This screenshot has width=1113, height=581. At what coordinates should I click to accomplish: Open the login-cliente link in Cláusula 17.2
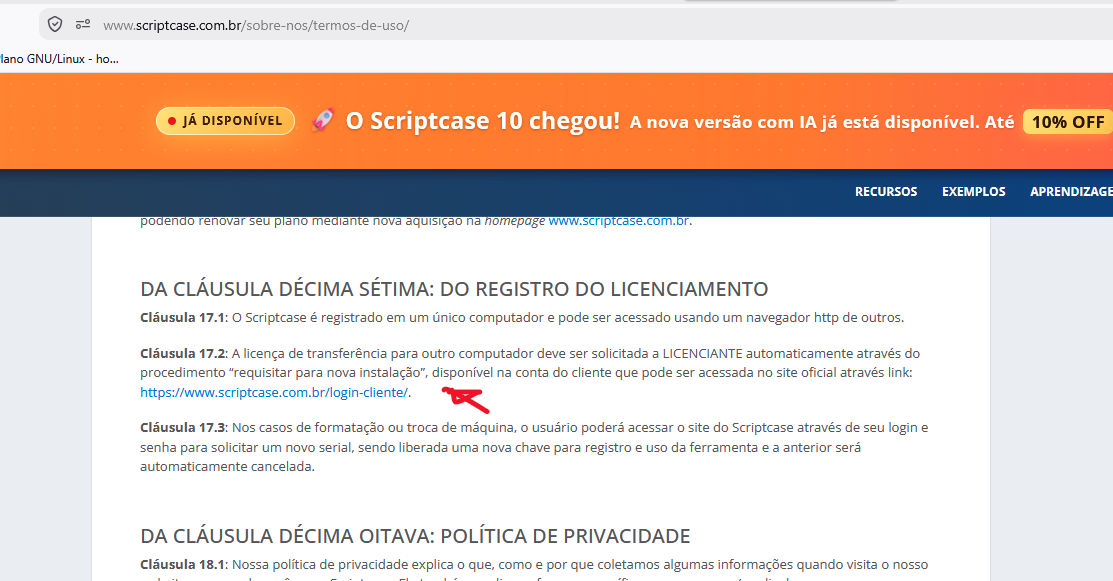274,392
